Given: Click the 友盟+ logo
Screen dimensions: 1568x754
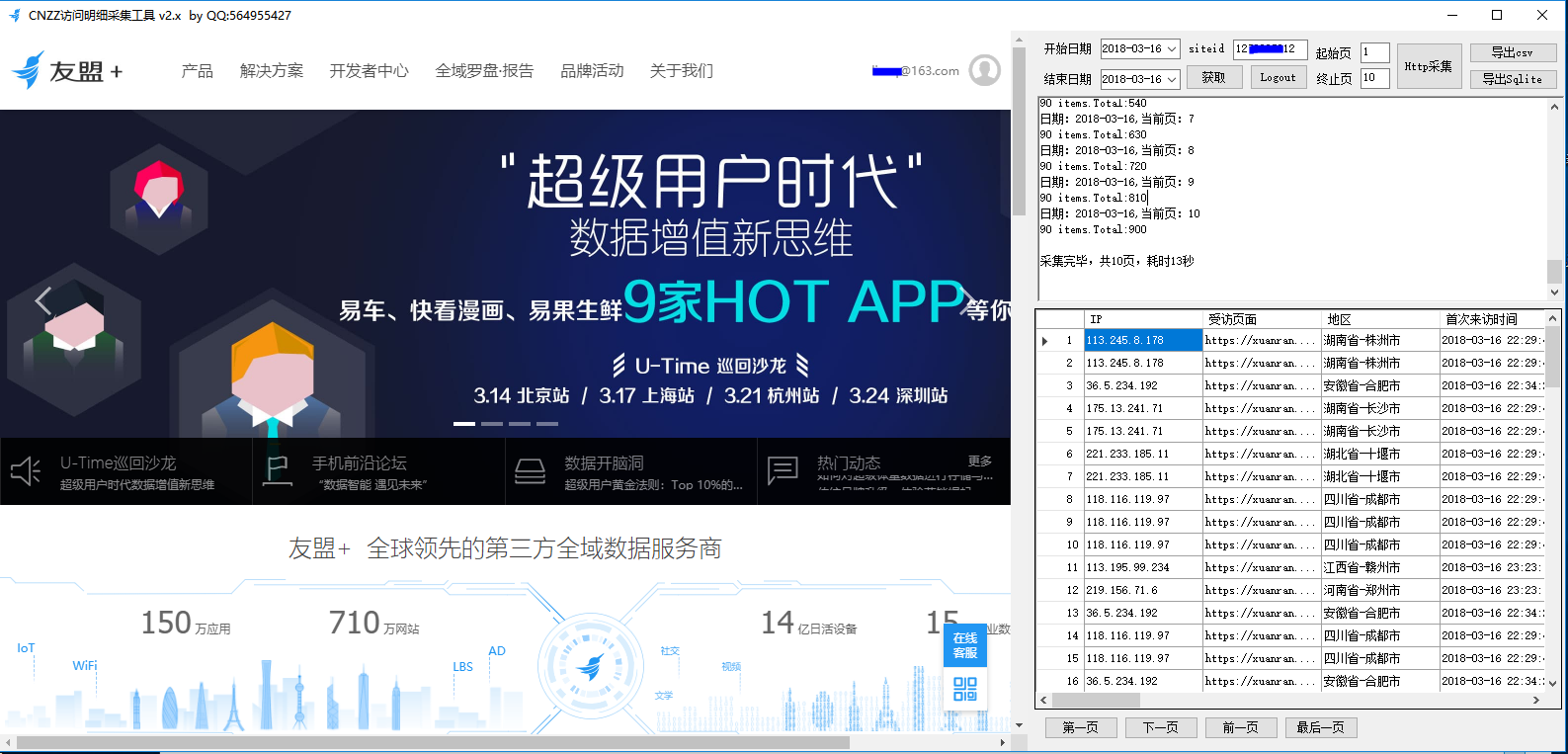Looking at the screenshot, I should pos(67,71).
